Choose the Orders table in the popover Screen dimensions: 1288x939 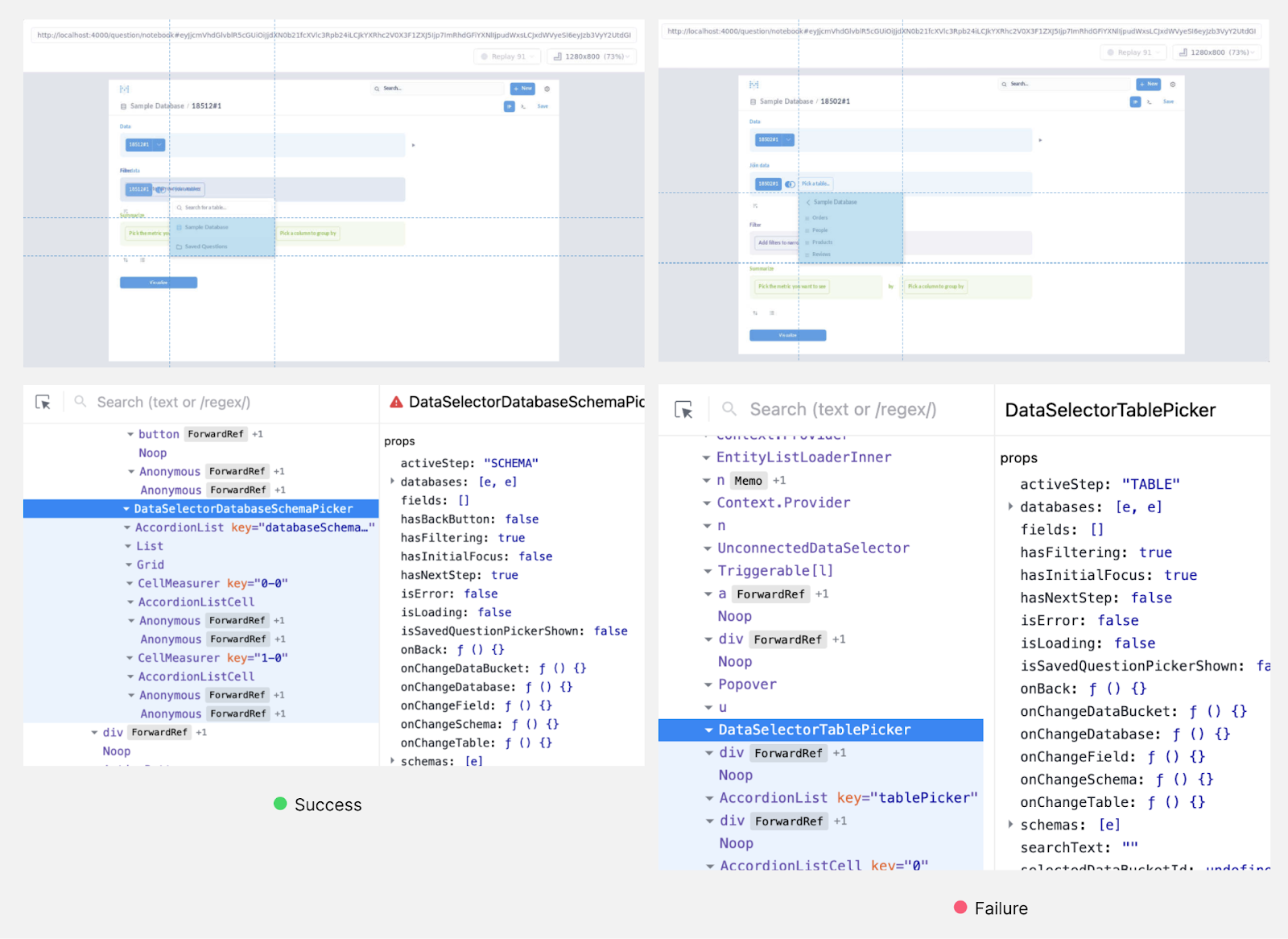coord(851,218)
